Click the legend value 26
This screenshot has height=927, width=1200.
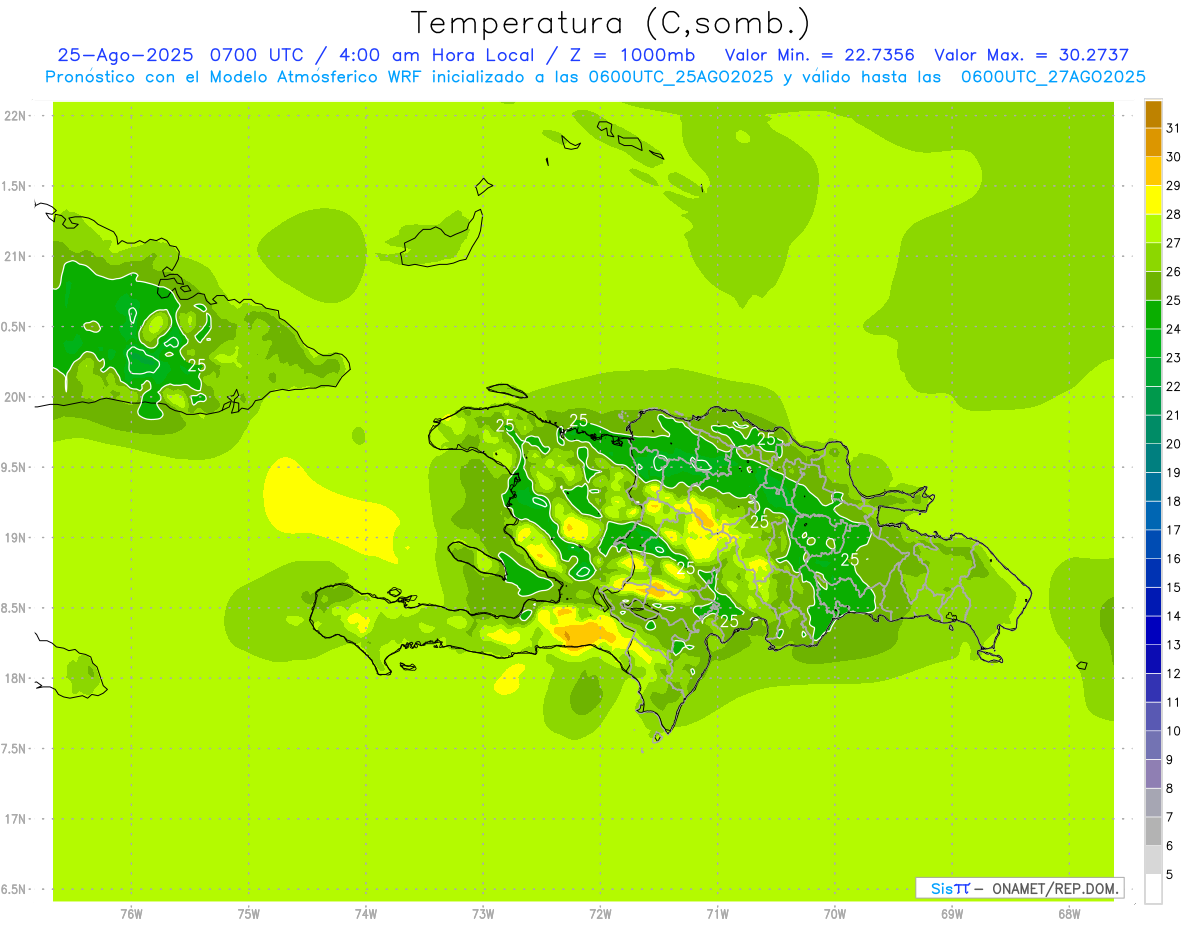(1174, 271)
